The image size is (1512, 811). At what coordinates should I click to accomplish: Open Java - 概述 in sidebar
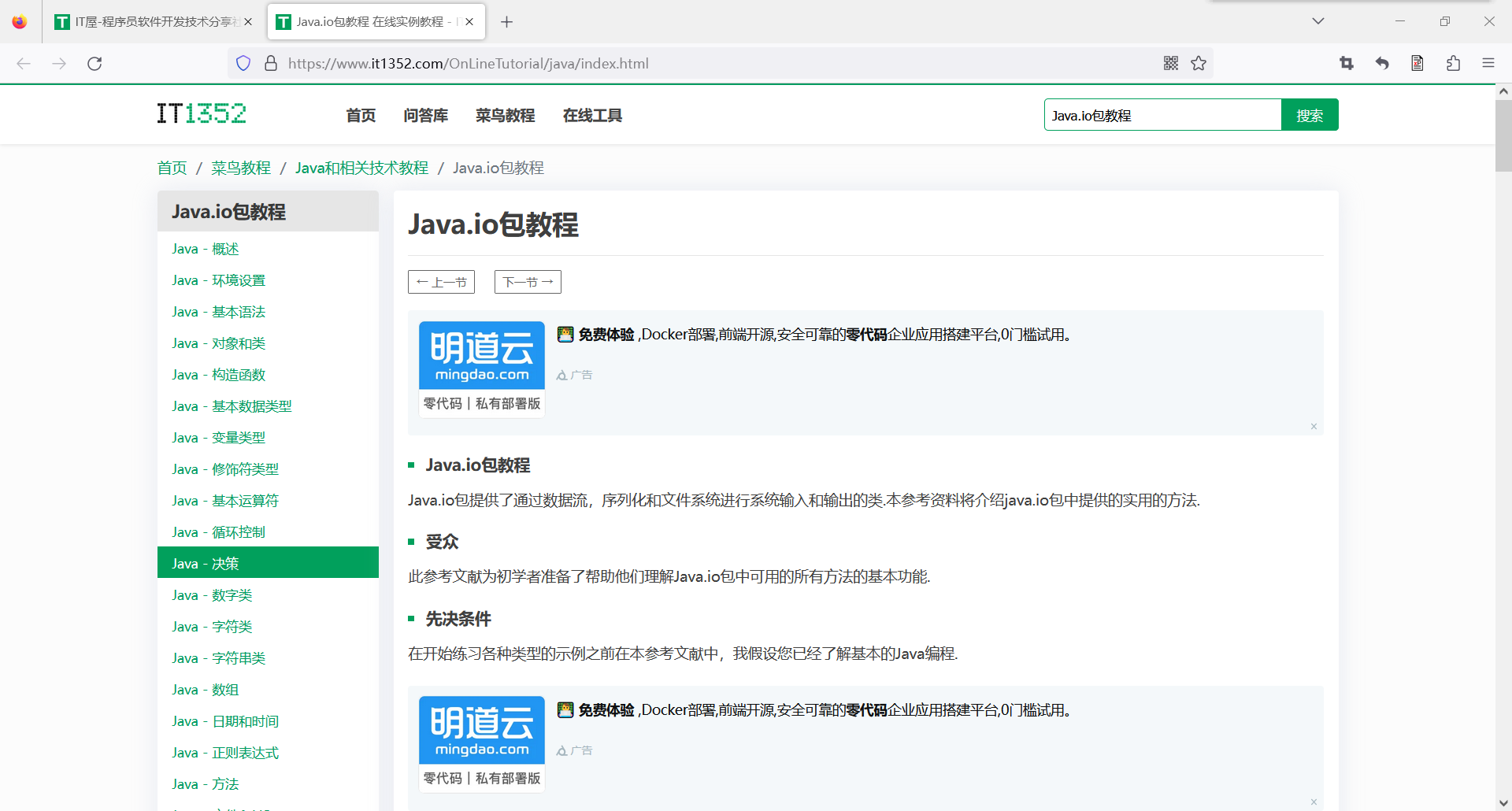(268, 249)
